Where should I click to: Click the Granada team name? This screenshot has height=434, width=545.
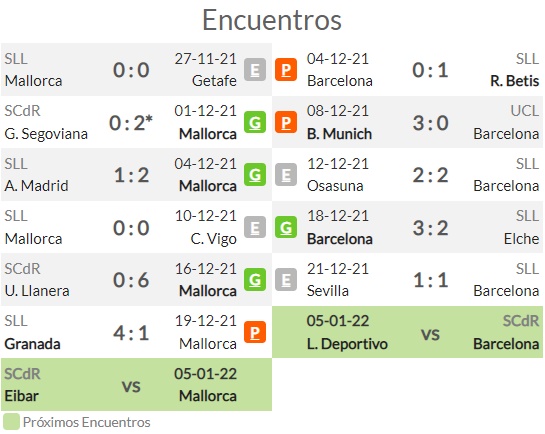click(x=32, y=344)
